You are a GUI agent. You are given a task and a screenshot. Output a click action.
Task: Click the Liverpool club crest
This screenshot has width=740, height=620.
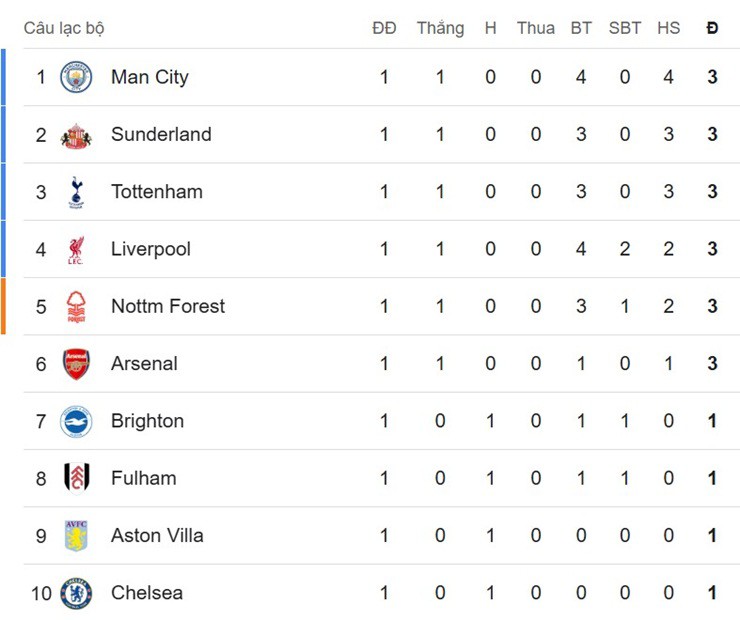click(76, 249)
